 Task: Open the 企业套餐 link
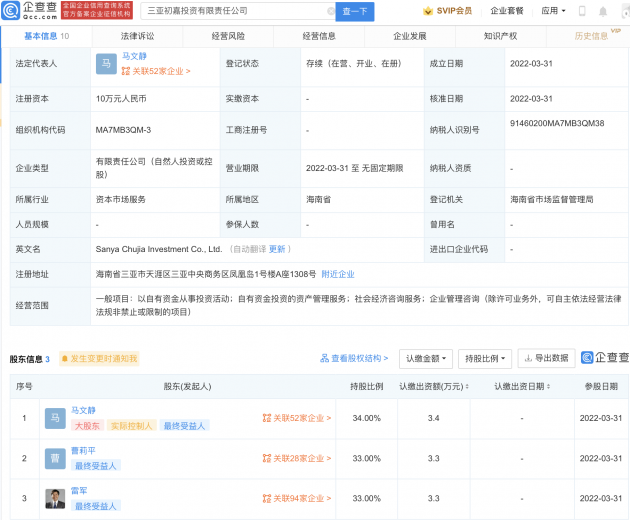tap(507, 11)
